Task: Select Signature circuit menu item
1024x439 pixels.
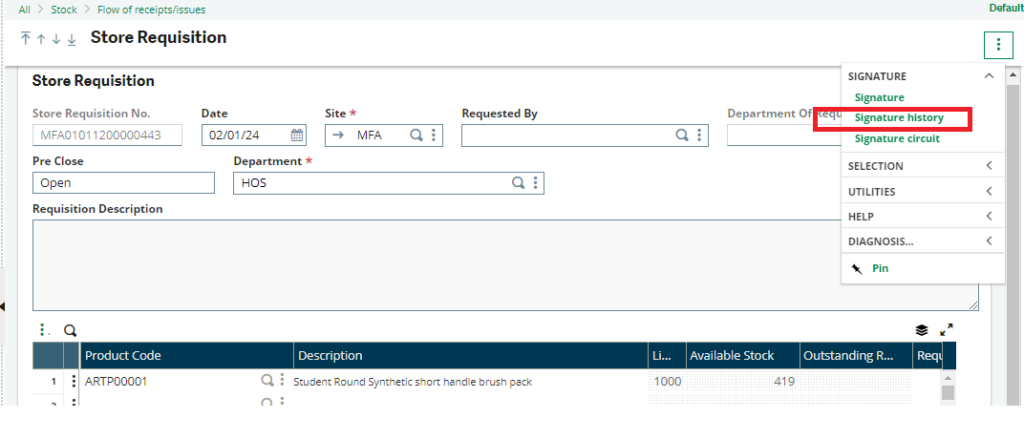Action: 896,139
